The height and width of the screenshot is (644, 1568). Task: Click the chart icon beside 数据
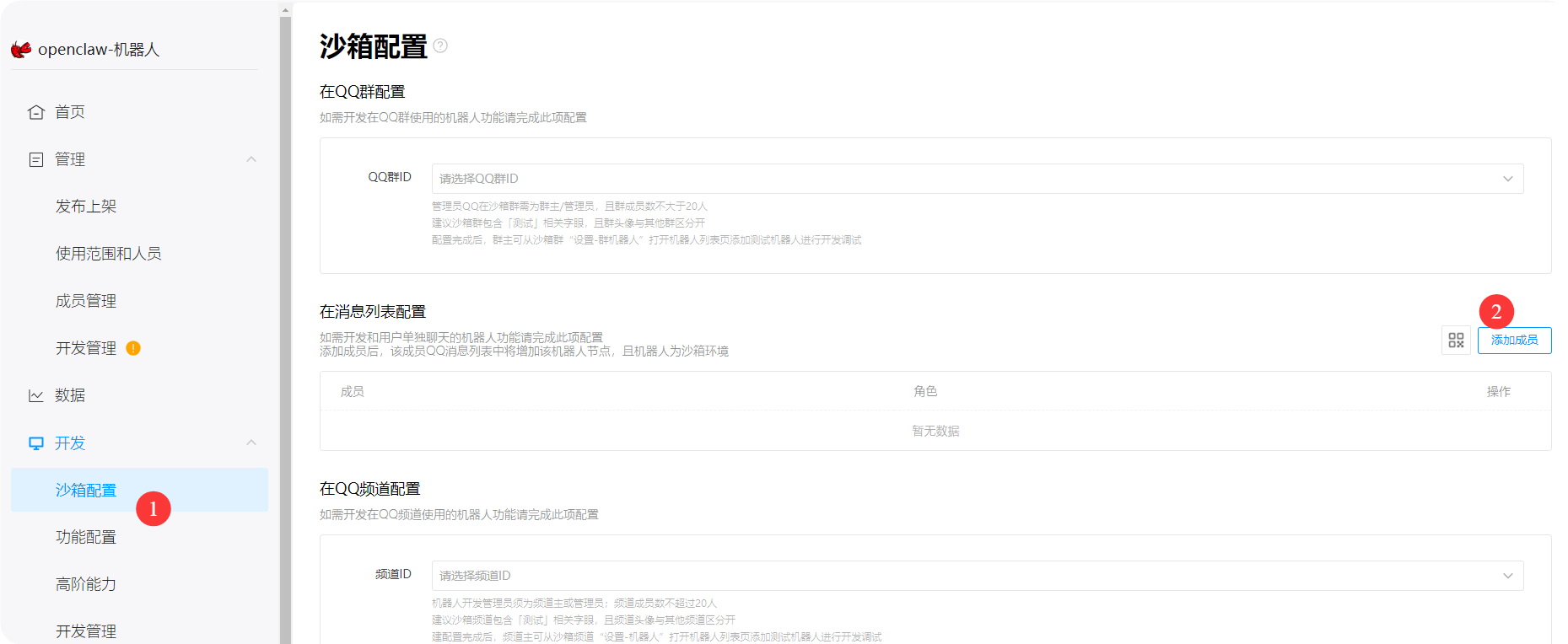pyautogui.click(x=35, y=395)
